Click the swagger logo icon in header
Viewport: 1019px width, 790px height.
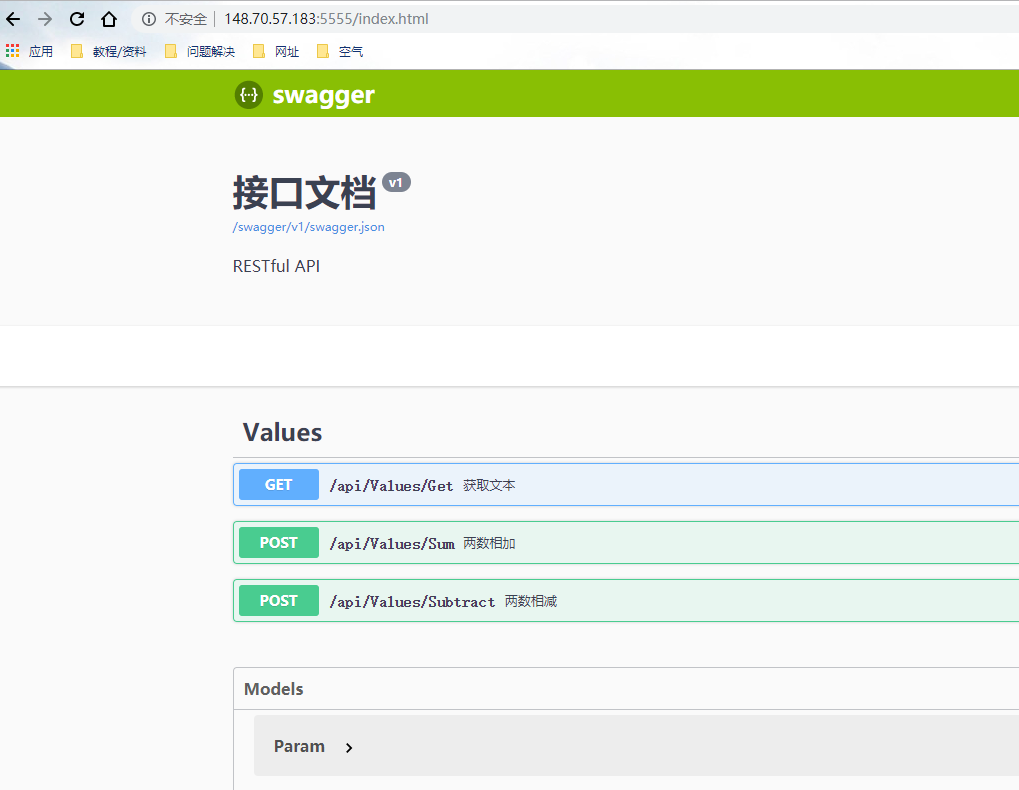(248, 95)
